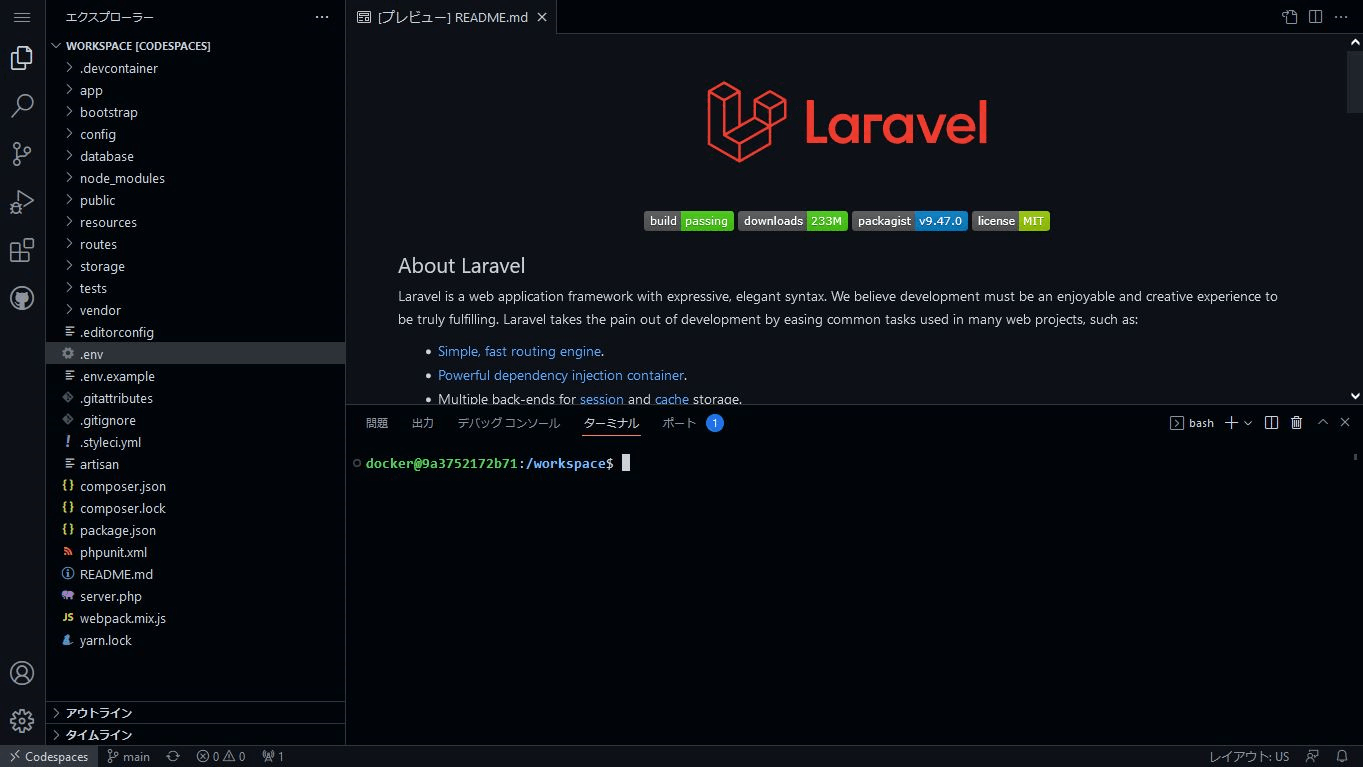Screen dimensions: 1363x767
Task: Click the forwarded ports status item
Action: pos(272,756)
